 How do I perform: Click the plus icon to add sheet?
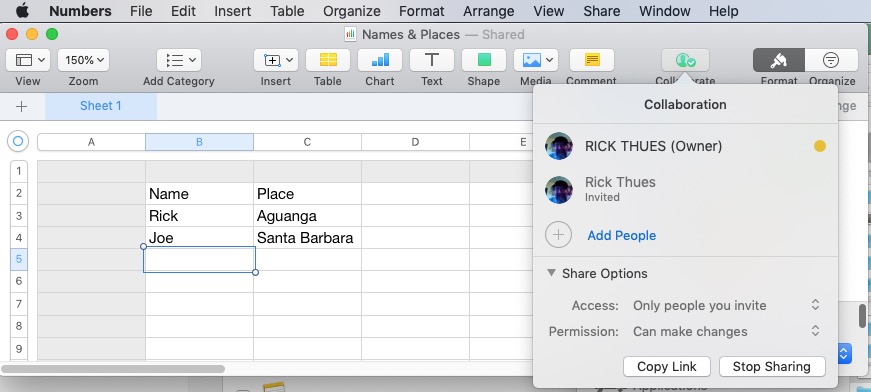click(21, 106)
